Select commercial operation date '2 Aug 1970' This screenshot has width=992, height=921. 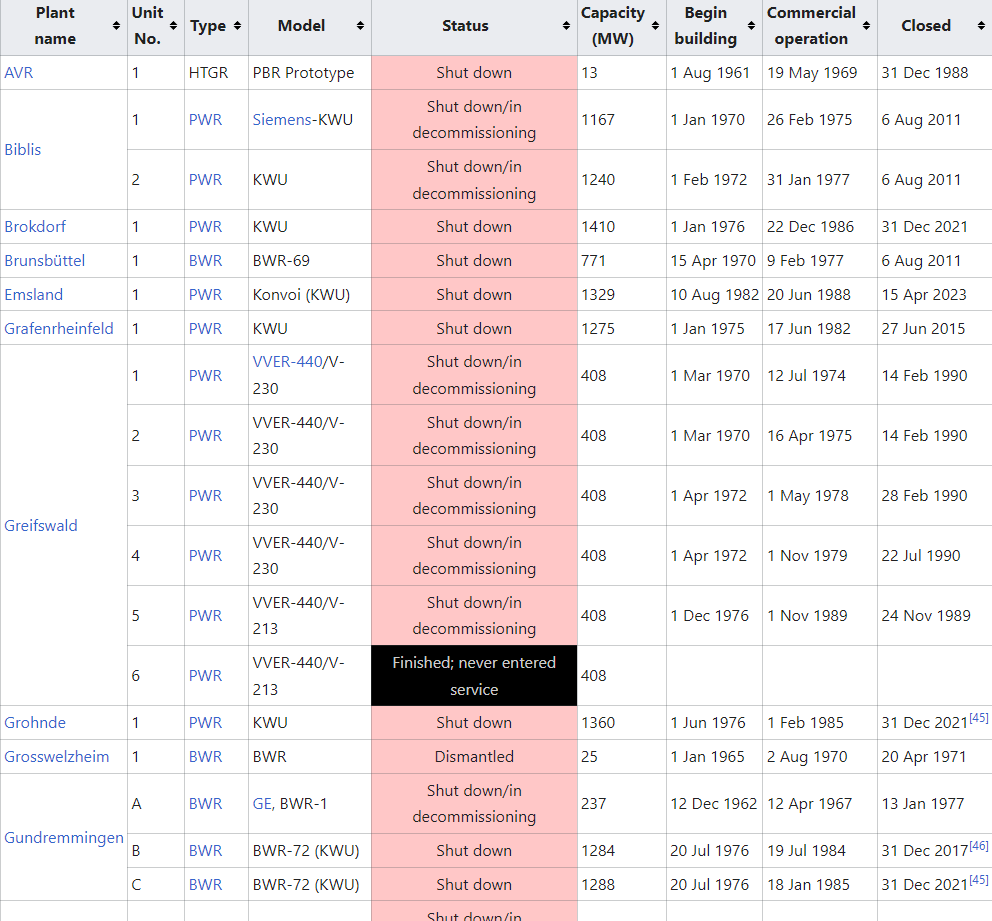(x=807, y=757)
